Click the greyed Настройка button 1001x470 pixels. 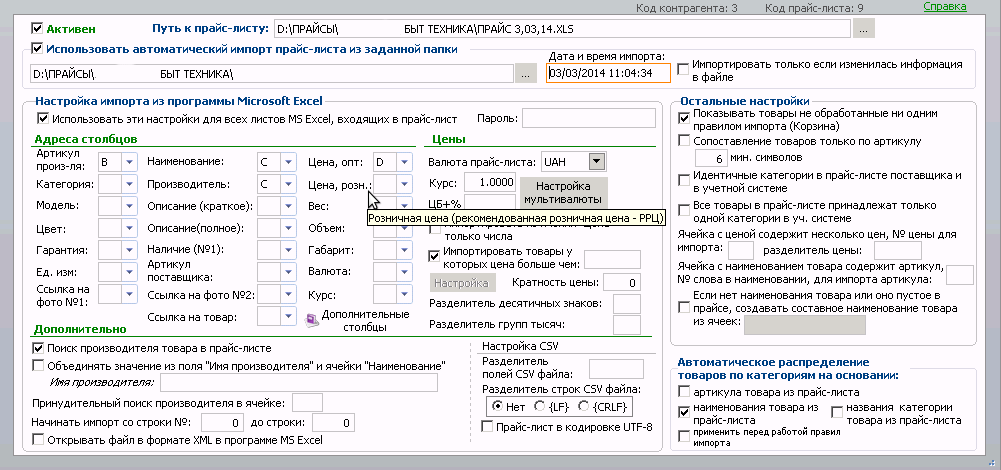click(462, 282)
